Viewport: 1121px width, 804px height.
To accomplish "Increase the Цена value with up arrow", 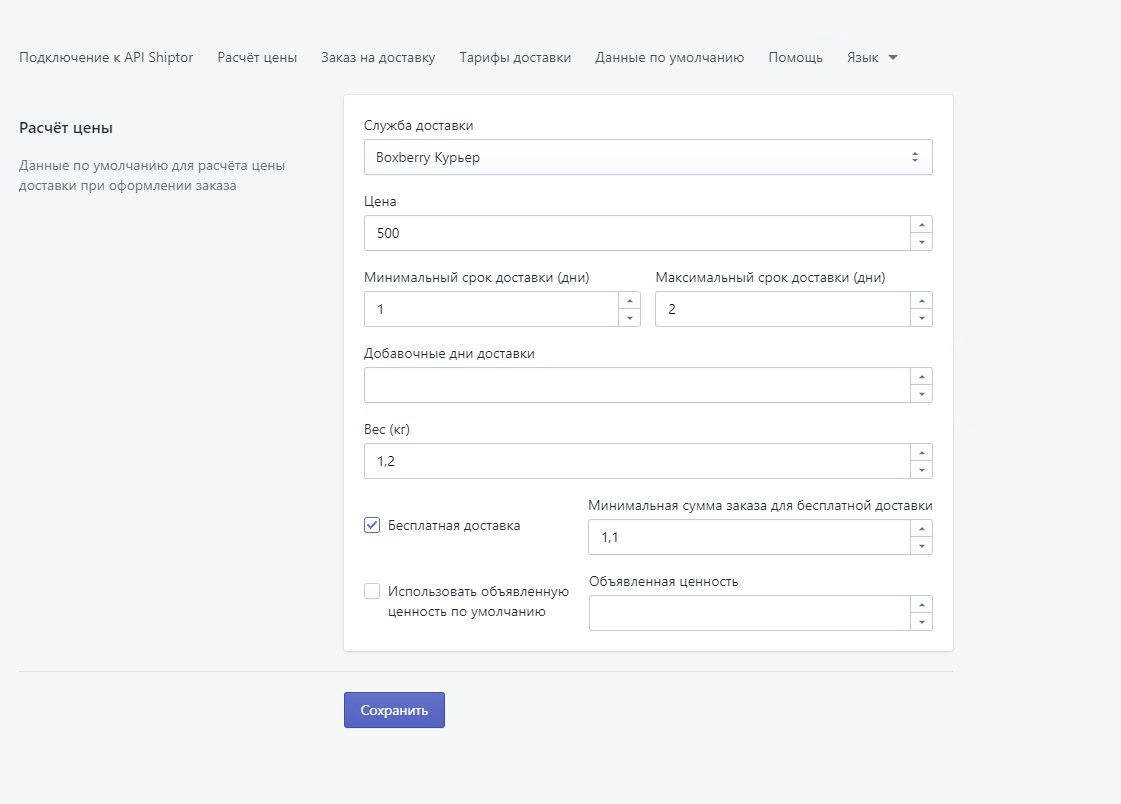I will [x=921, y=225].
